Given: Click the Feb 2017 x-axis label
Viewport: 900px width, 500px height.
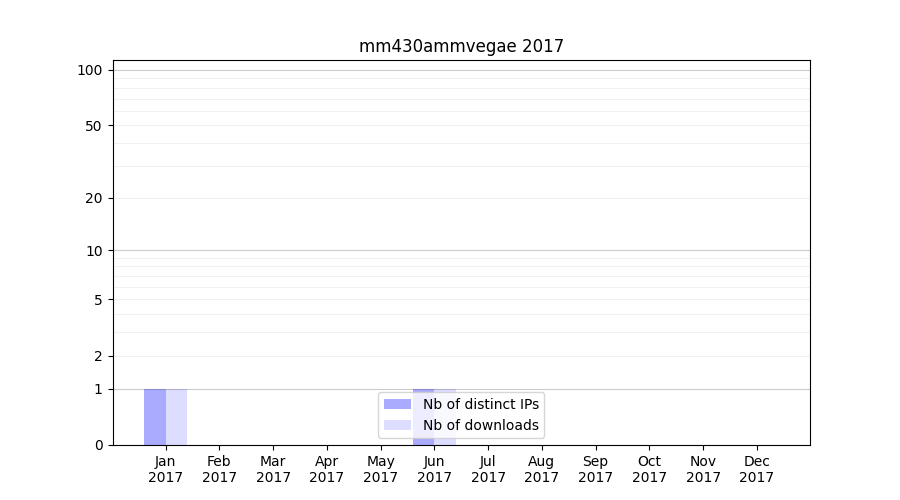Looking at the screenshot, I should (x=219, y=469).
